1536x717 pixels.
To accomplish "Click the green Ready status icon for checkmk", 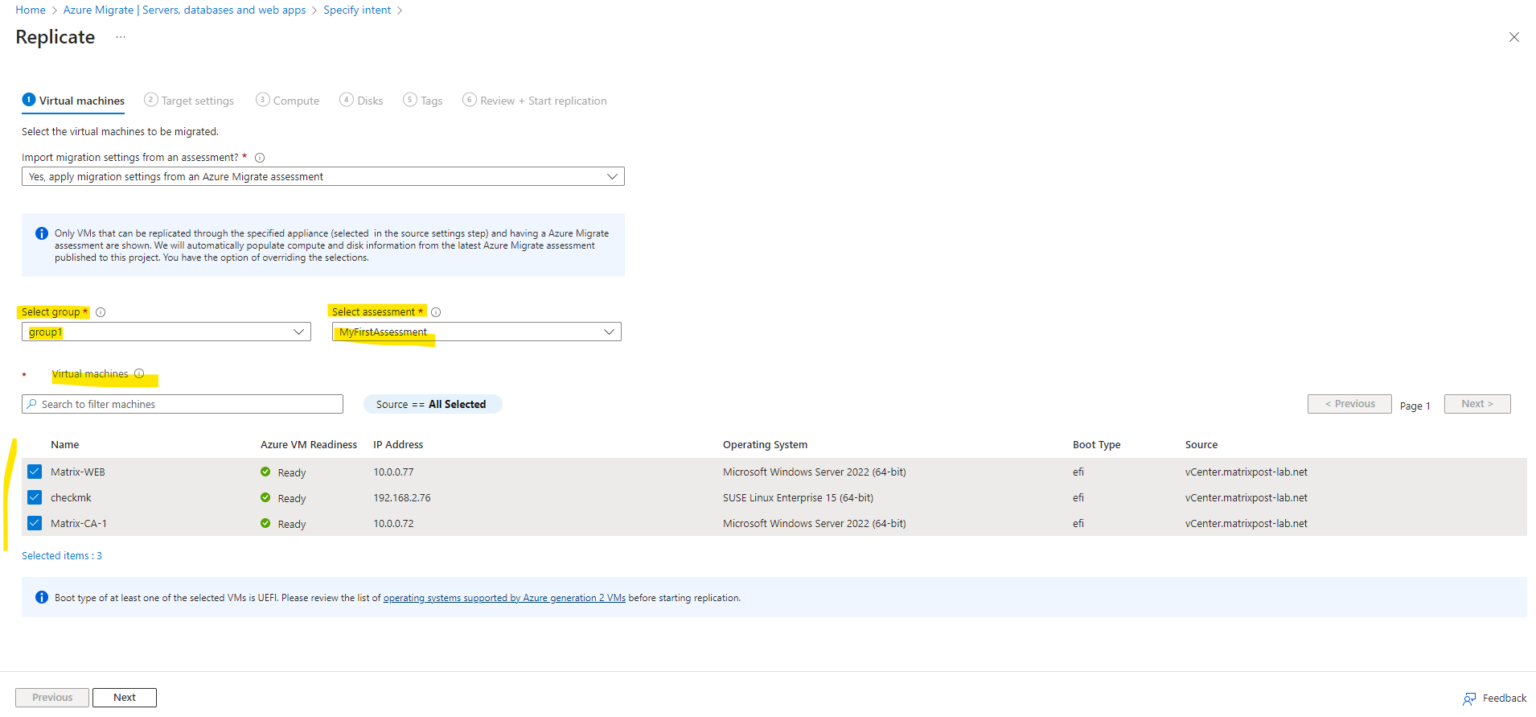I will [x=267, y=498].
